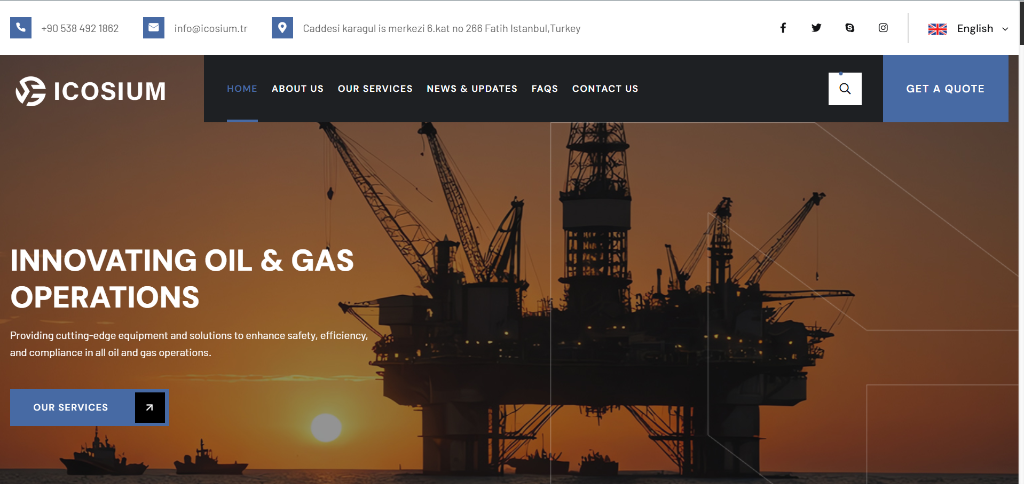Expand the English language dropdown
Screen dimensions: 1024x484
[x=968, y=29]
